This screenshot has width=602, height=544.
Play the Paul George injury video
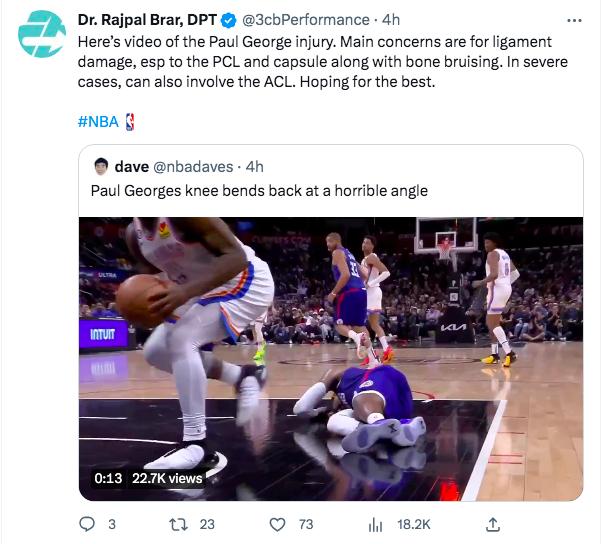point(331,359)
